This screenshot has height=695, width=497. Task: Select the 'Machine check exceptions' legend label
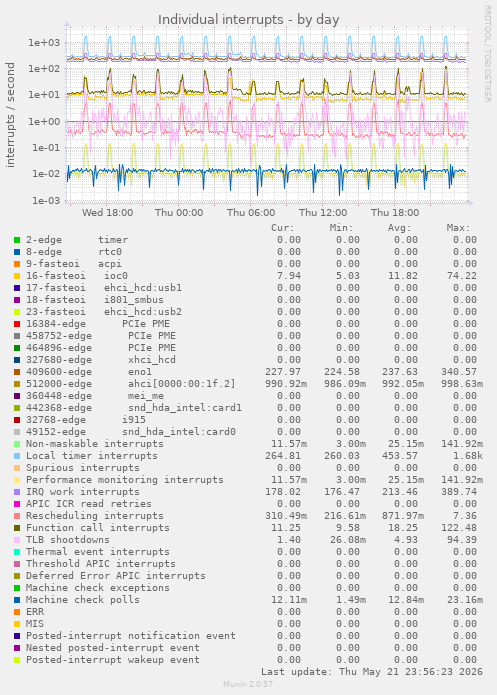(98, 588)
